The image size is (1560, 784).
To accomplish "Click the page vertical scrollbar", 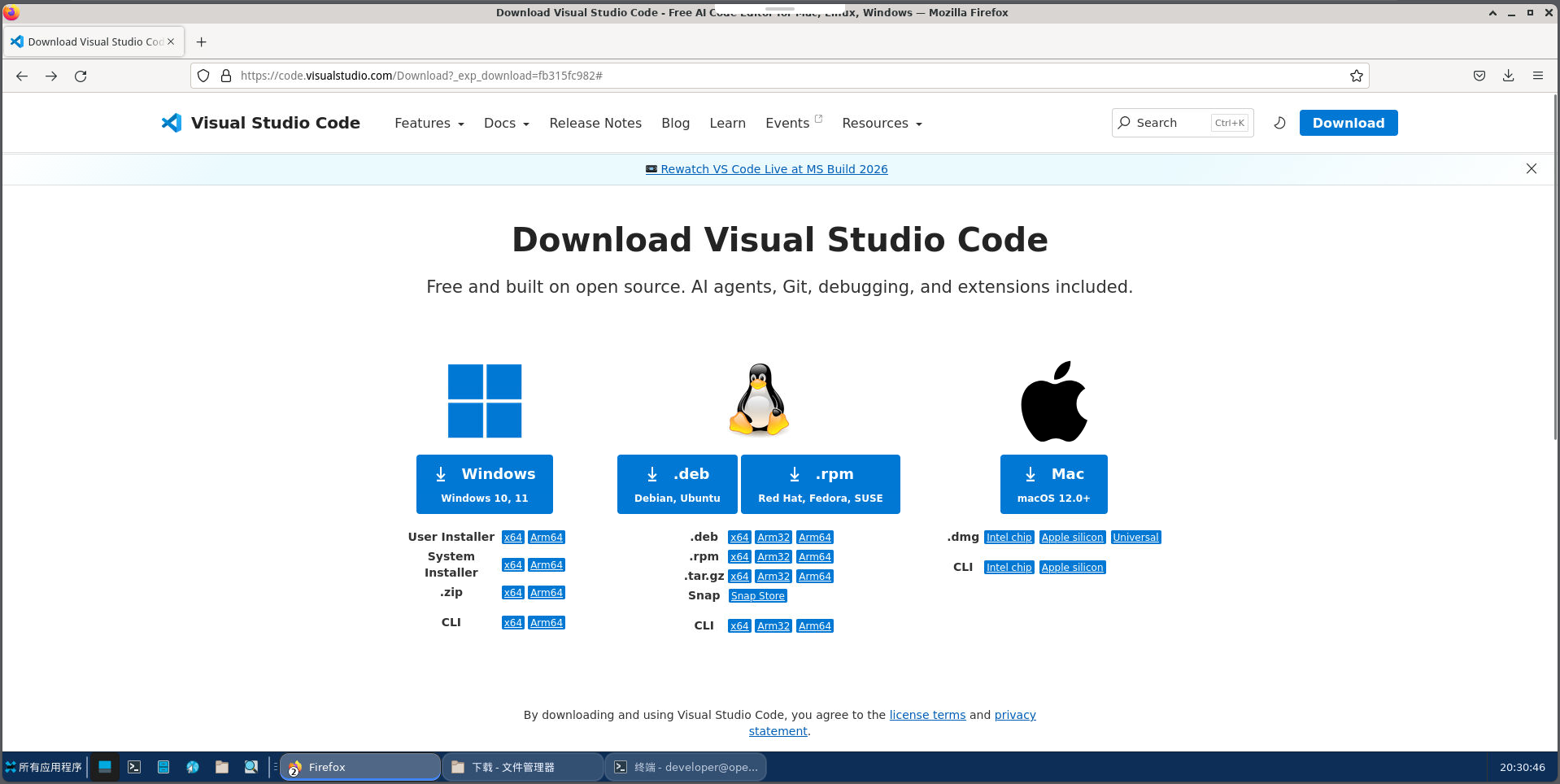I will [1556, 268].
